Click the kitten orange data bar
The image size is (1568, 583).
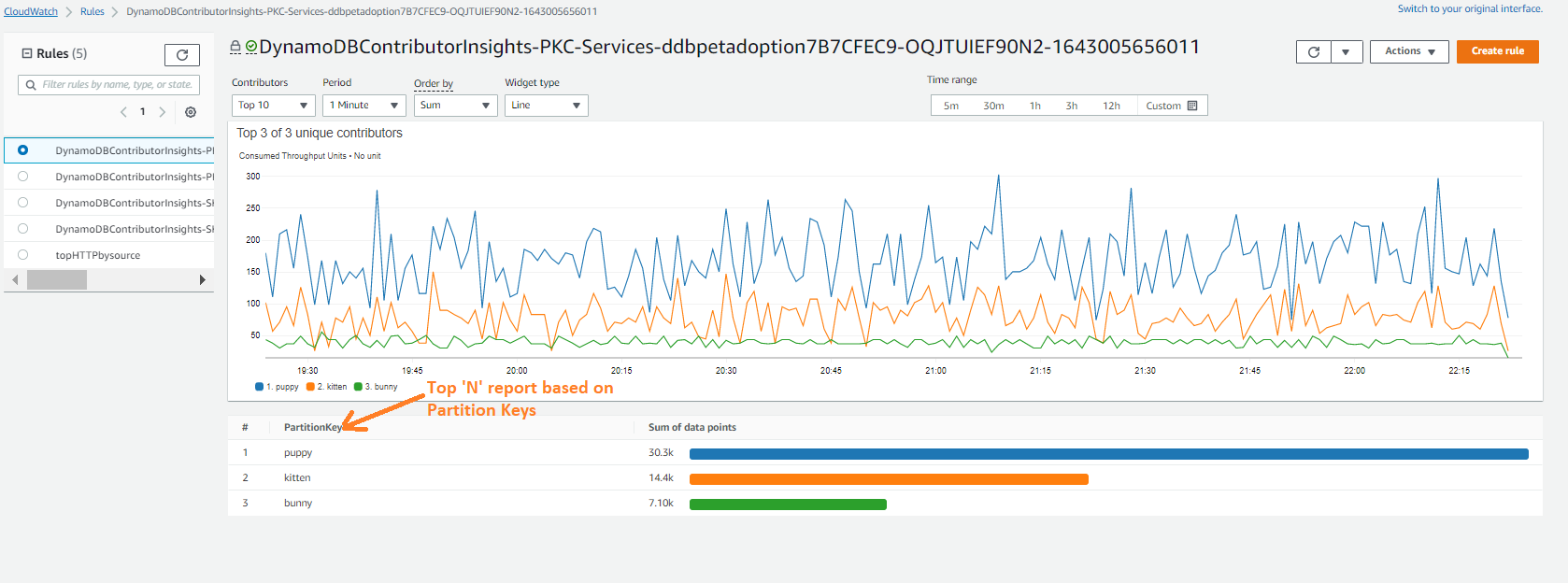point(889,479)
